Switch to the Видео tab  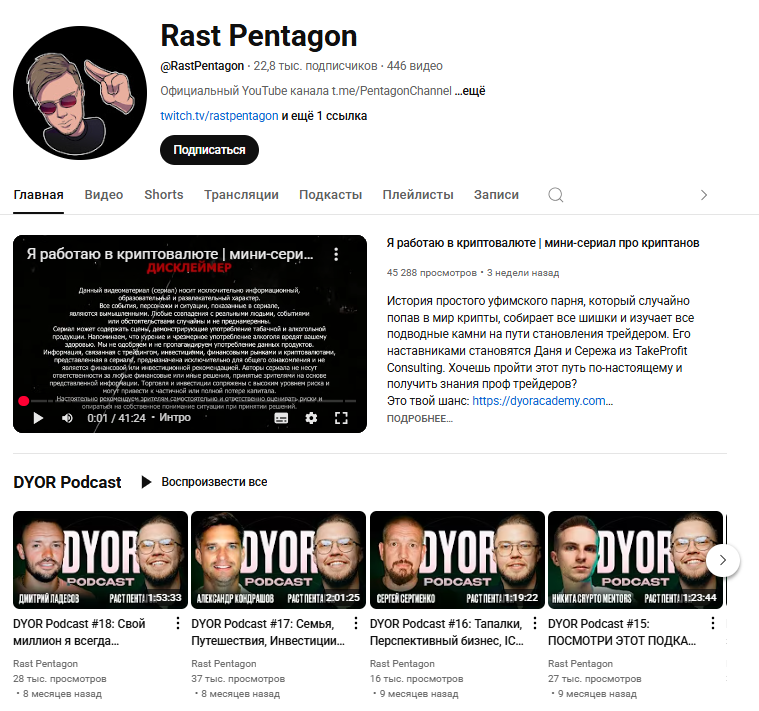[x=104, y=195]
